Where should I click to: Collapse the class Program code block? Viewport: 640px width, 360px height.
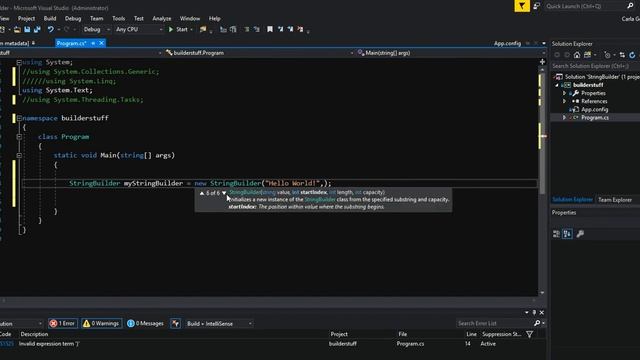(x=19, y=137)
